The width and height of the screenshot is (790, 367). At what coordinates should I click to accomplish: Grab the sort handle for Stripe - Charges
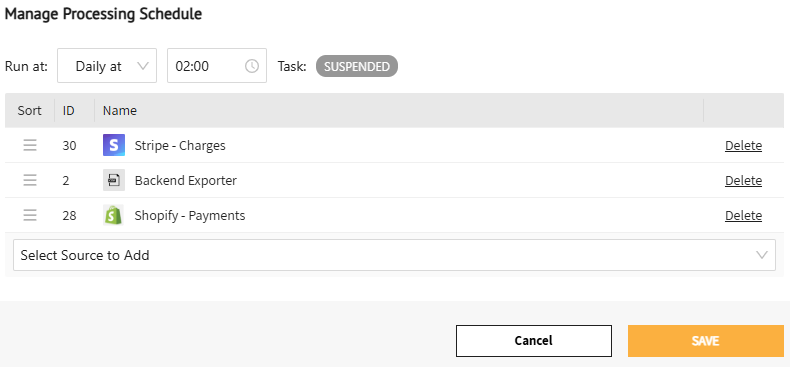[30, 145]
